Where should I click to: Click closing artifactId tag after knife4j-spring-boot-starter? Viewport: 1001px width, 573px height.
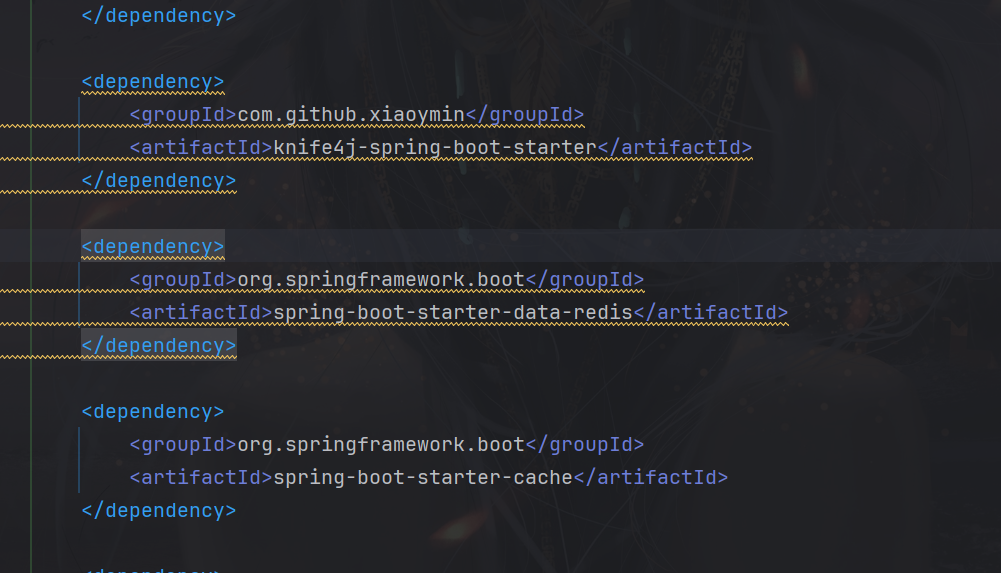[675, 148]
